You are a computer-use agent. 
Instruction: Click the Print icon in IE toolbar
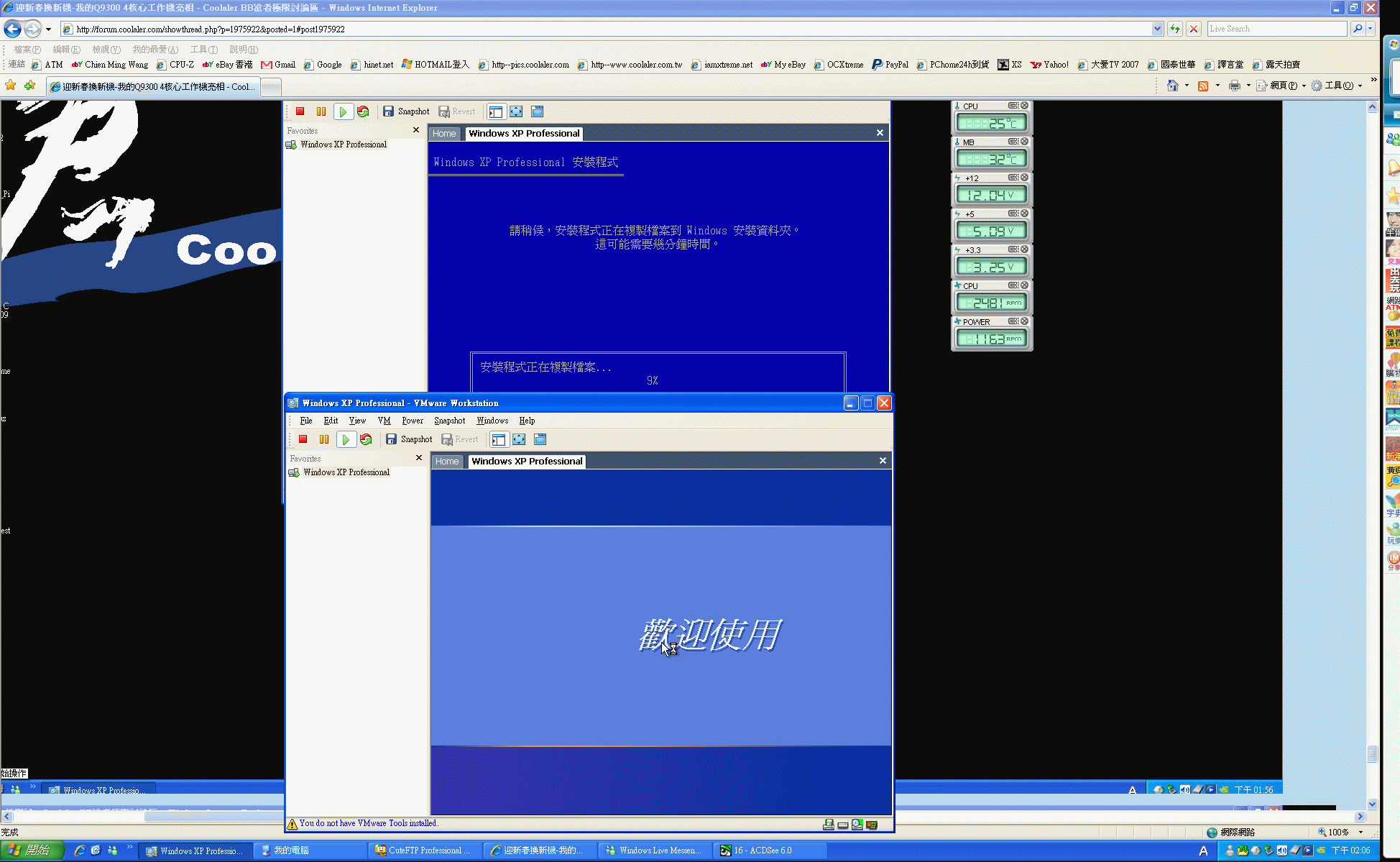(1235, 86)
